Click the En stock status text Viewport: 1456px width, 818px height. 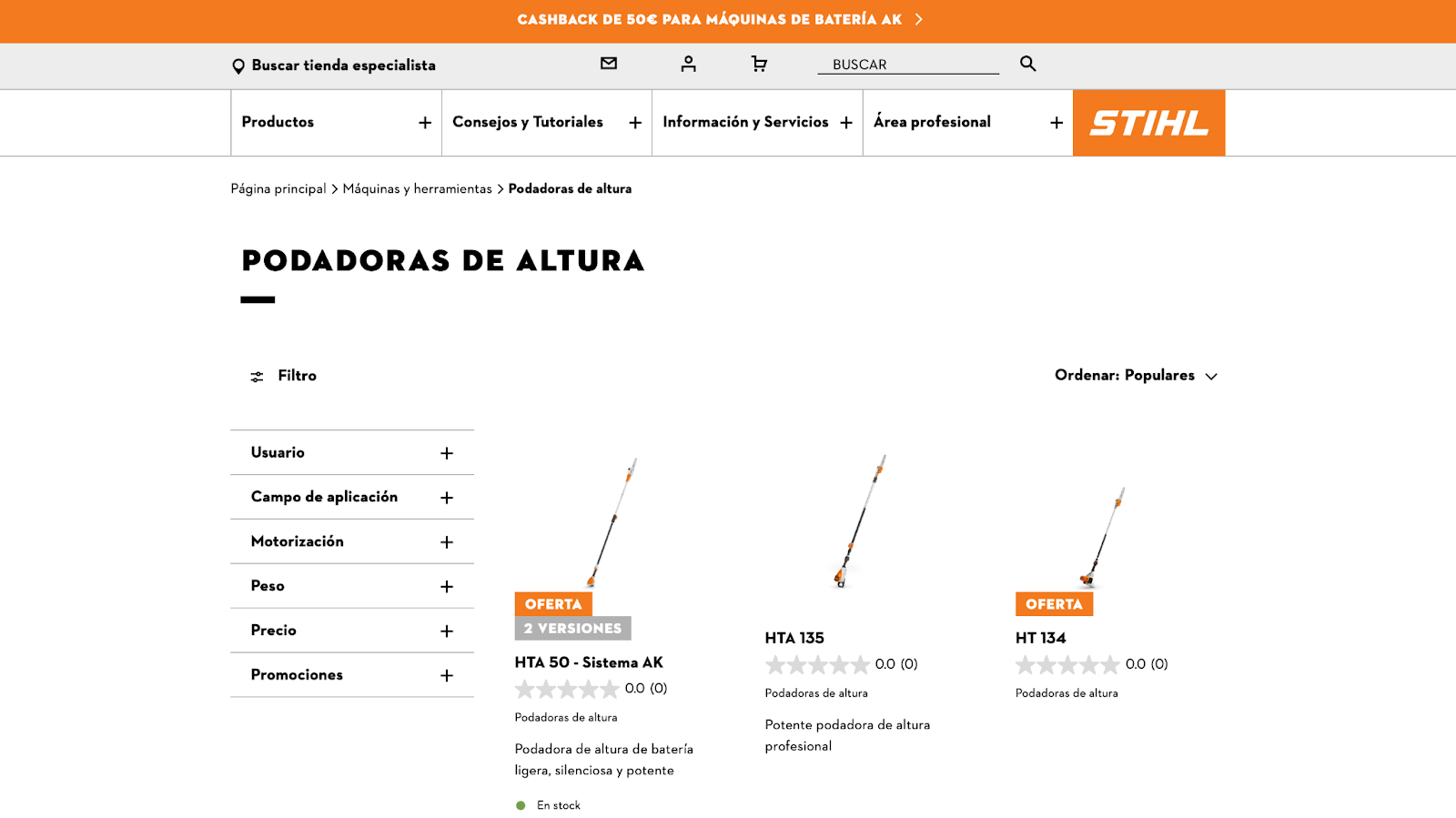559,806
